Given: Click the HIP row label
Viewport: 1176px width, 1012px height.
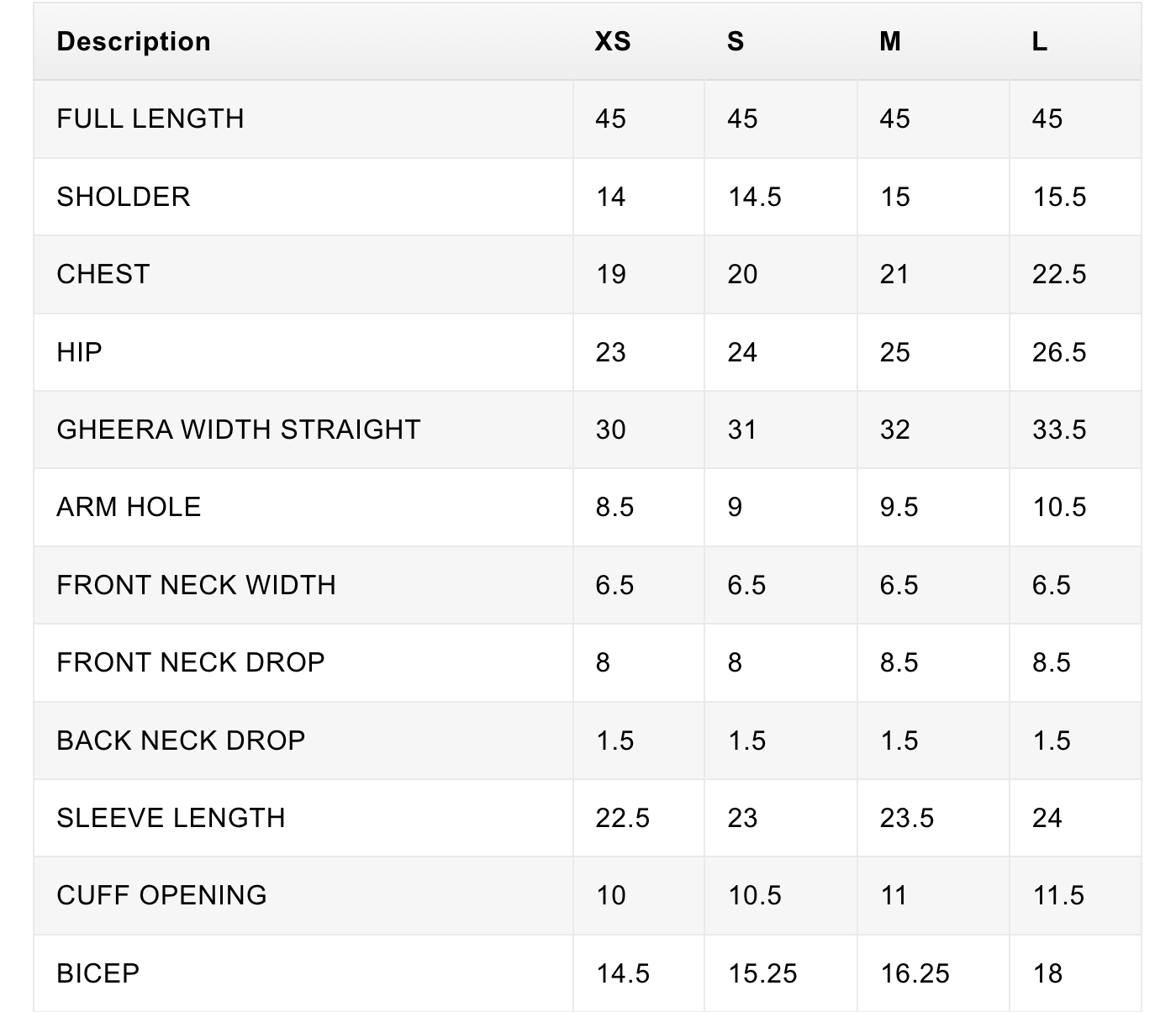Looking at the screenshot, I should pos(79,351).
